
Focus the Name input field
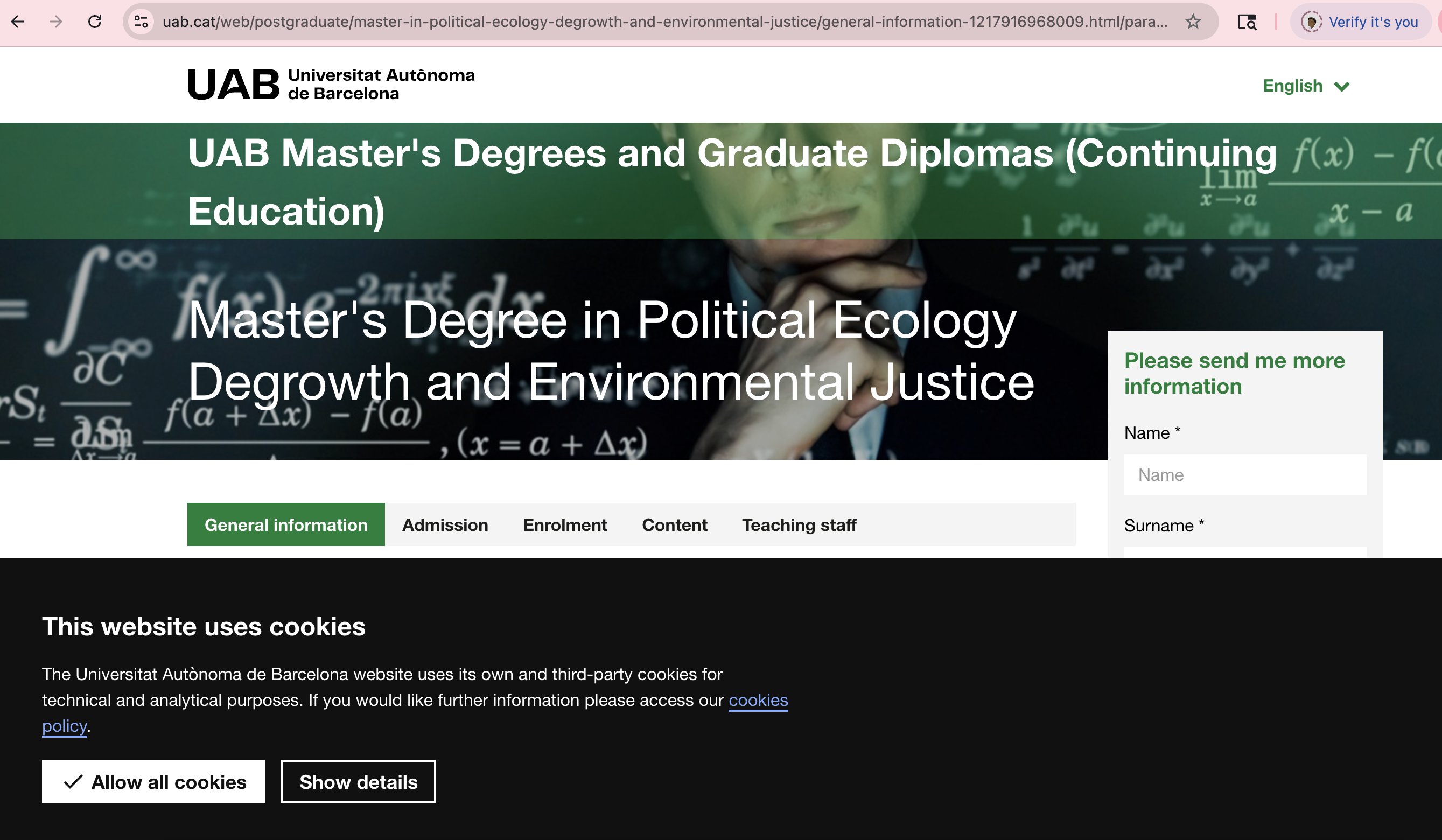[1245, 474]
